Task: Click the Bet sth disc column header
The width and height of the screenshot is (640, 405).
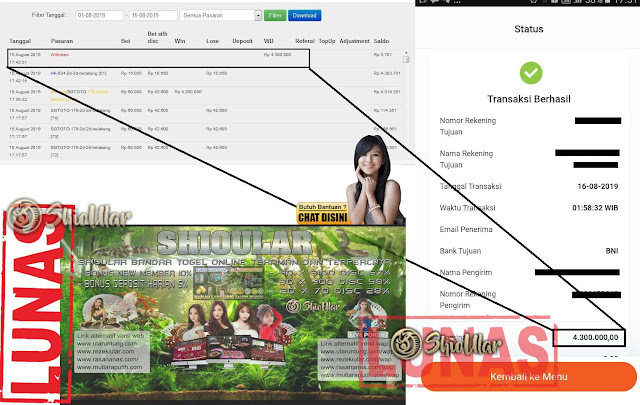Action: pos(157,37)
